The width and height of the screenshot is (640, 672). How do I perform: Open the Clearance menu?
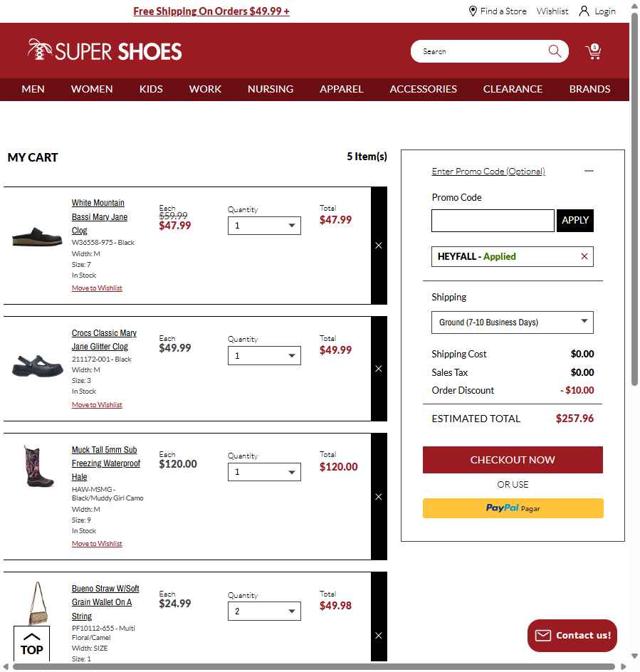(x=513, y=89)
